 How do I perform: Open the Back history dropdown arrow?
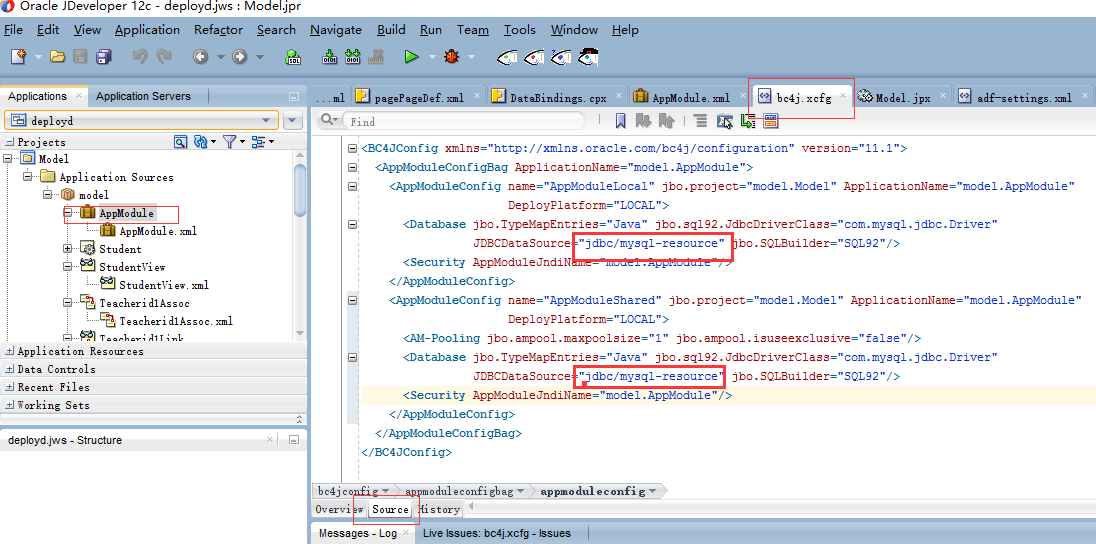click(x=221, y=57)
